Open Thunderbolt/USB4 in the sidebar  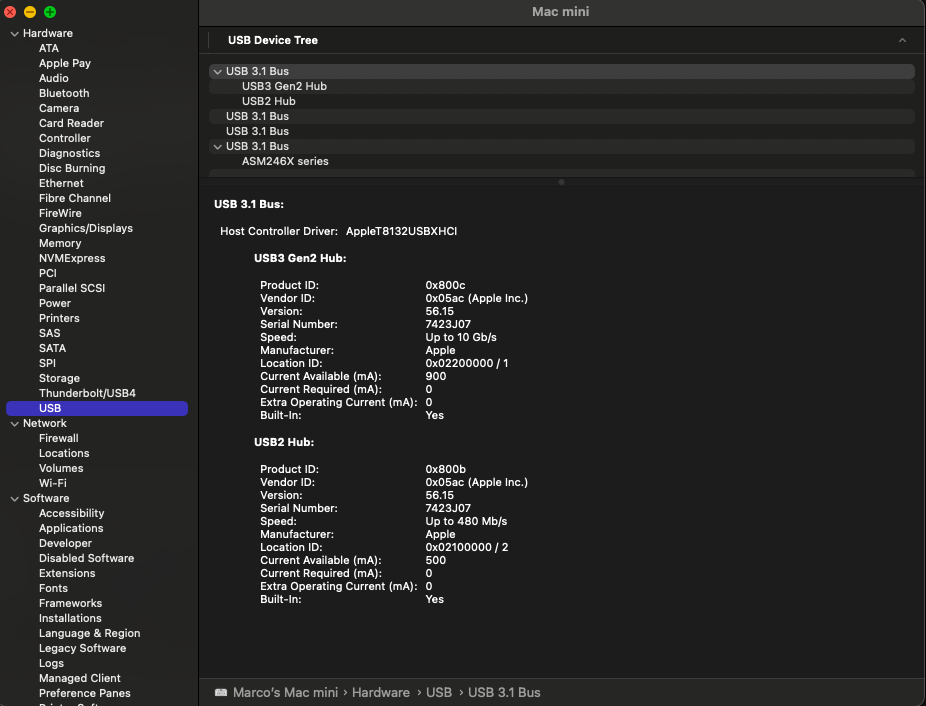pyautogui.click(x=87, y=393)
